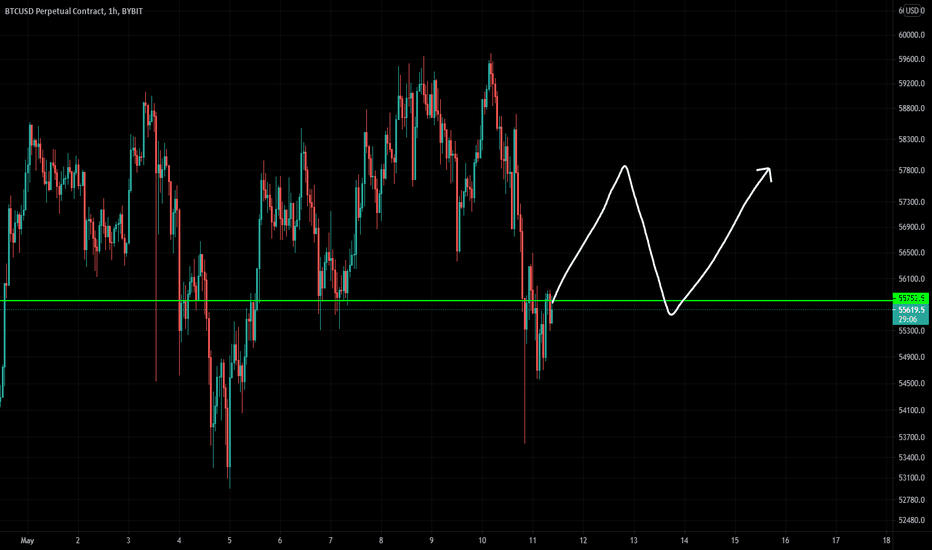Click the 54100.0 price axis label

pyautogui.click(x=911, y=410)
